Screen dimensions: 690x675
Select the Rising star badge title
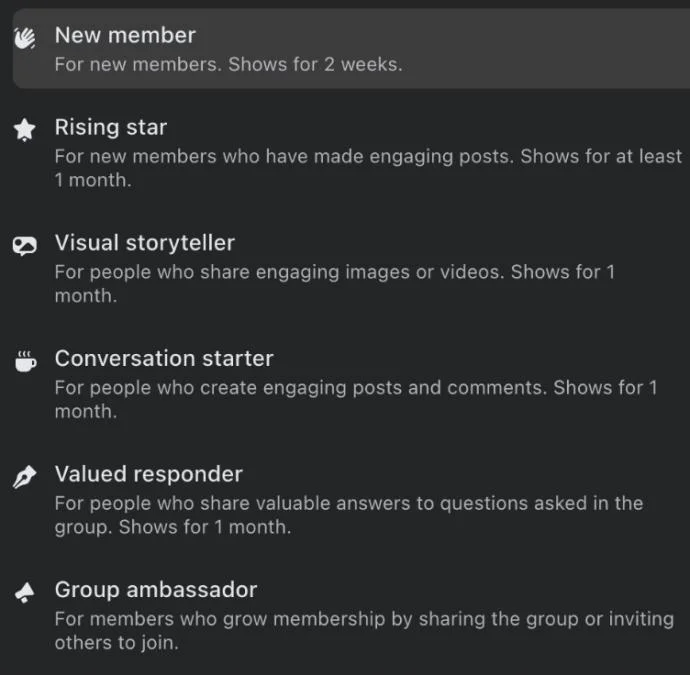click(111, 128)
